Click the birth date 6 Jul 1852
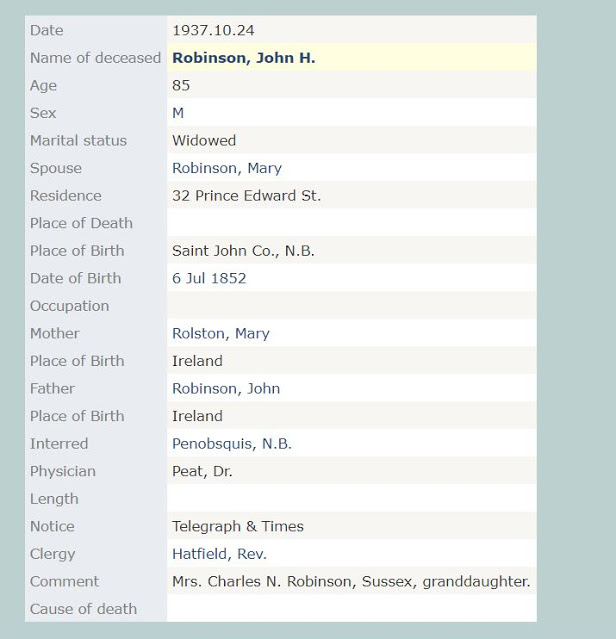The width and height of the screenshot is (616, 639). [x=209, y=278]
